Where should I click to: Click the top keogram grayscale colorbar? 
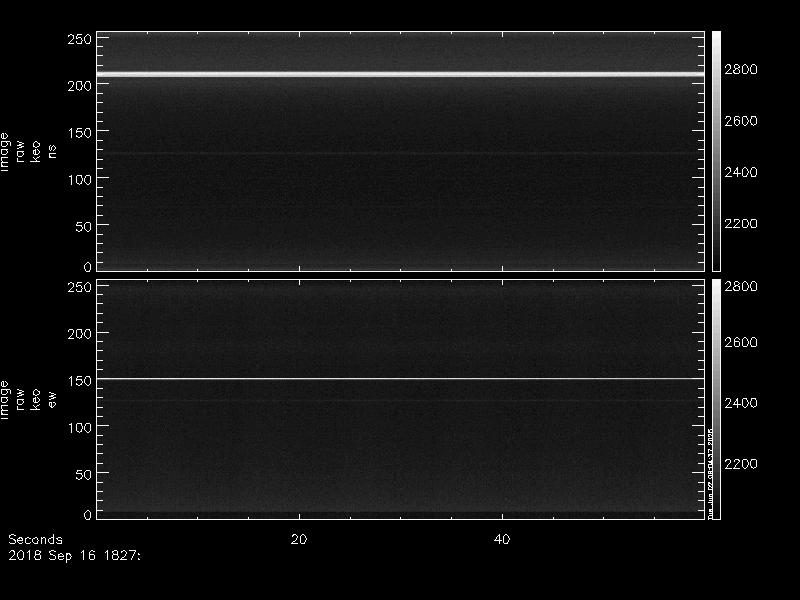pyautogui.click(x=716, y=151)
